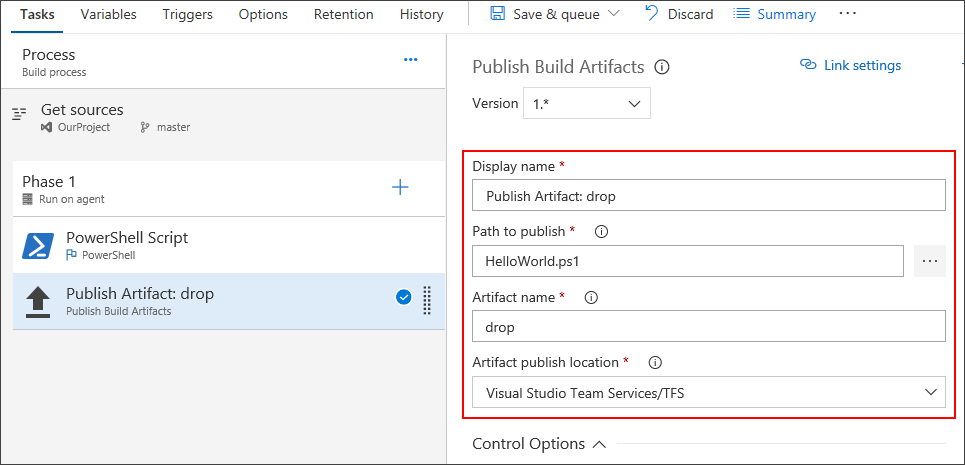The image size is (965, 465).
Task: Switch to the Variables tab
Action: tap(109, 14)
